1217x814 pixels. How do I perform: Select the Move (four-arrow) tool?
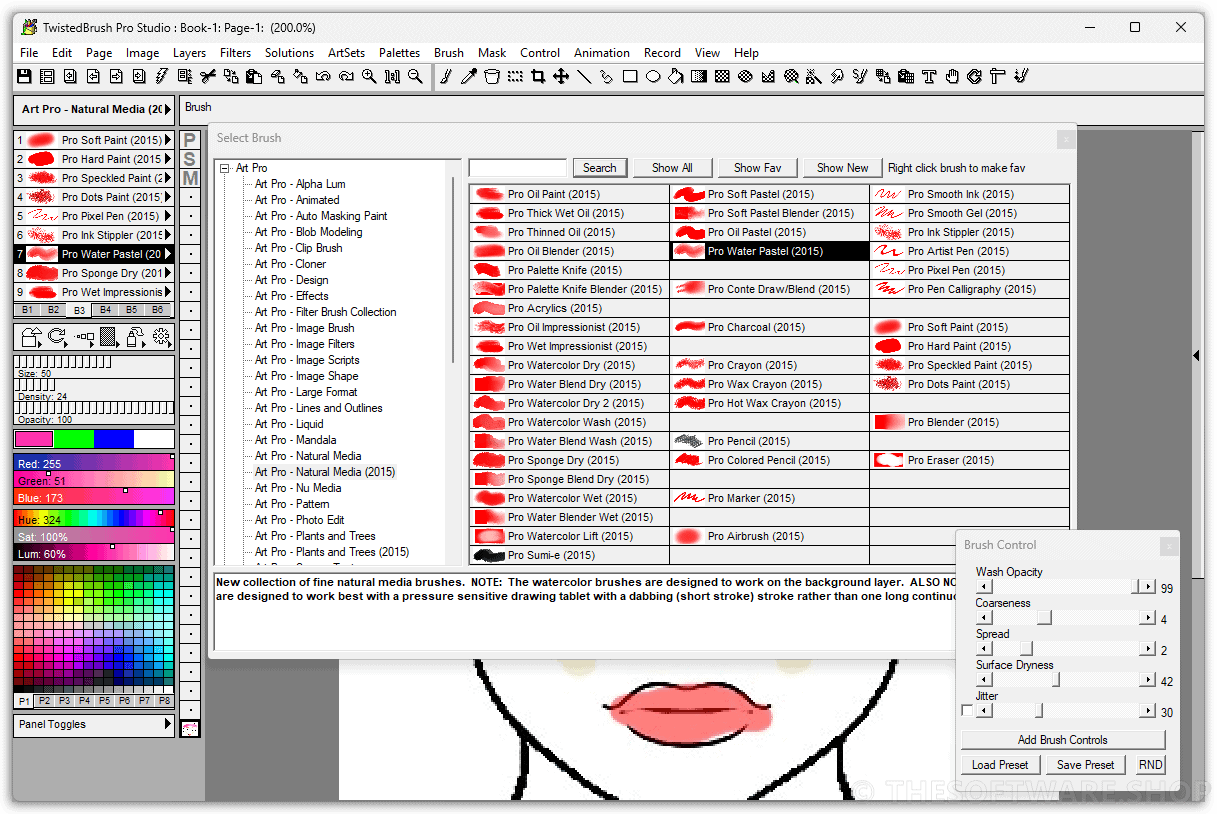tap(561, 76)
